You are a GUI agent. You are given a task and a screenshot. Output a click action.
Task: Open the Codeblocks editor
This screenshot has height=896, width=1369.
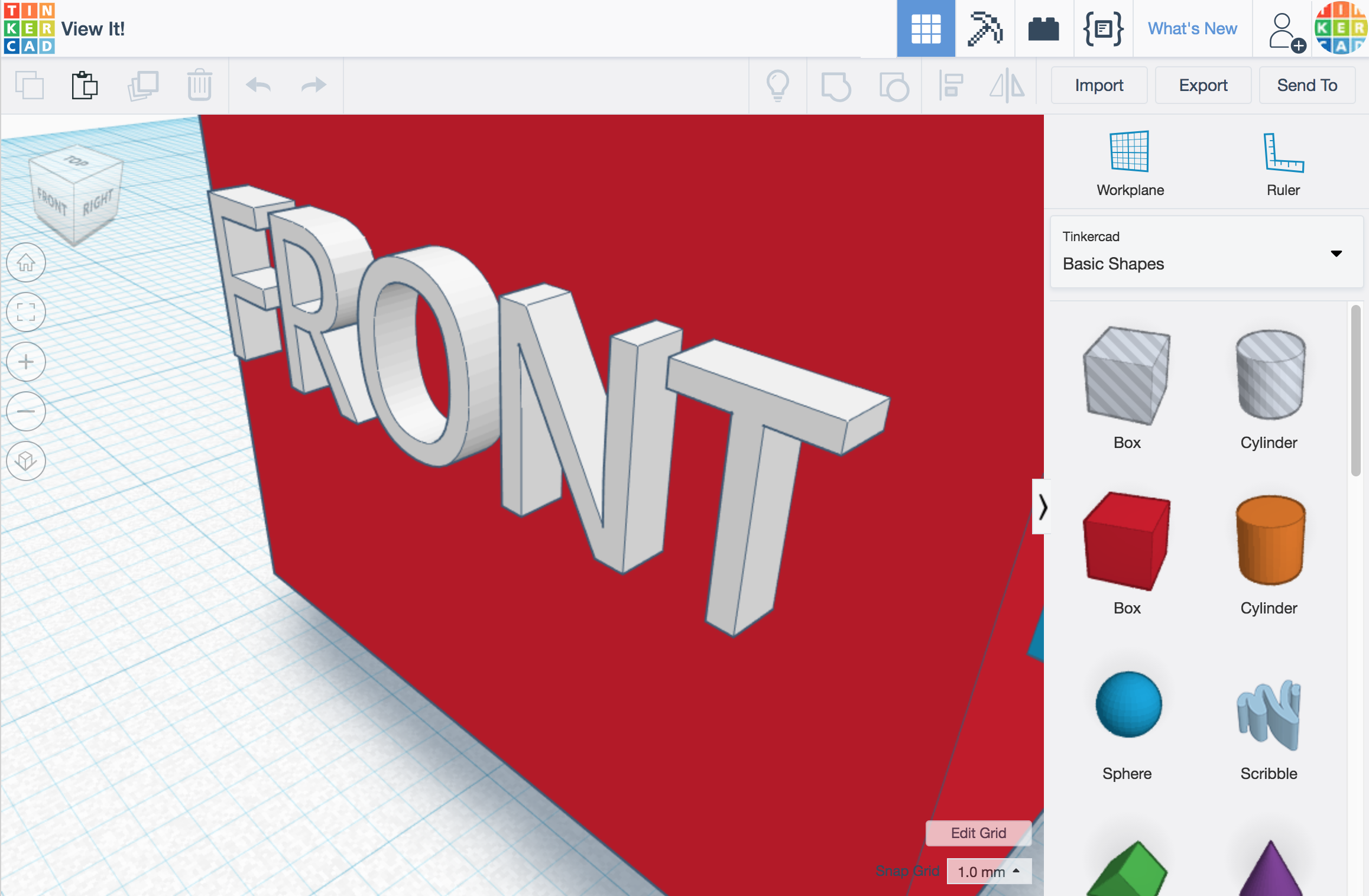point(1103,28)
